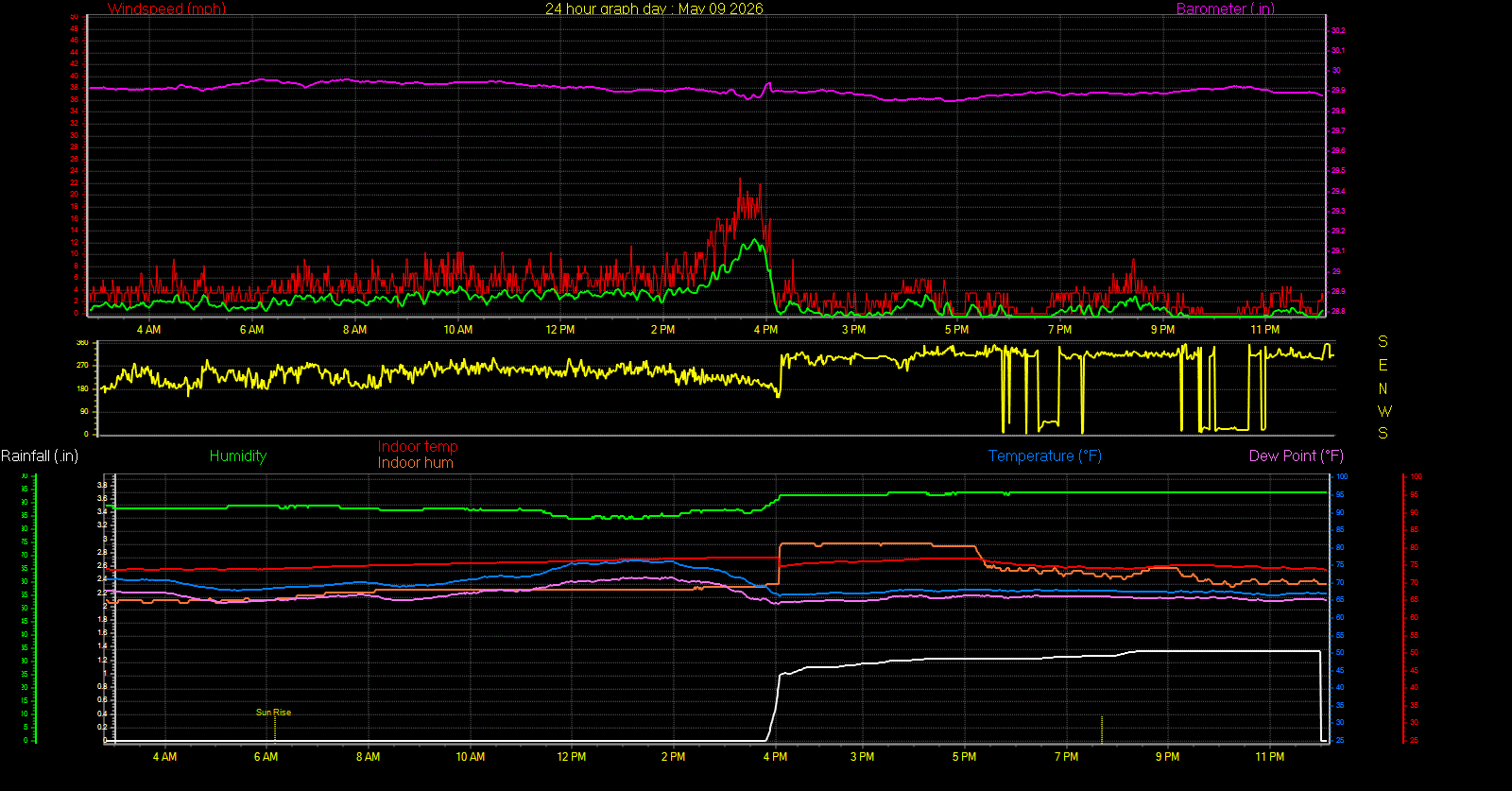
Task: Click the "0.2" rainfall axis value
Action: tap(102, 727)
